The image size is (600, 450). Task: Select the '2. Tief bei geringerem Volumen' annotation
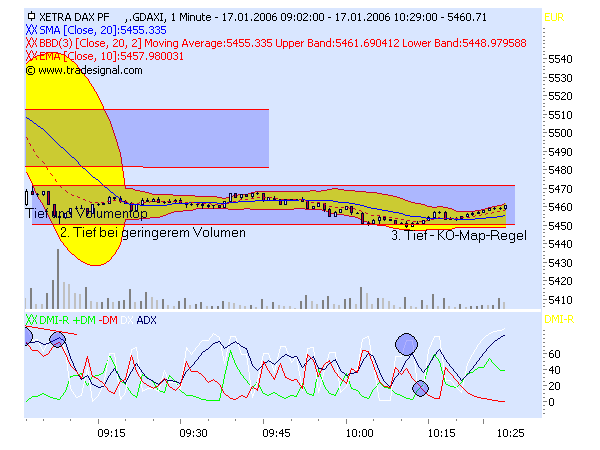coord(153,232)
